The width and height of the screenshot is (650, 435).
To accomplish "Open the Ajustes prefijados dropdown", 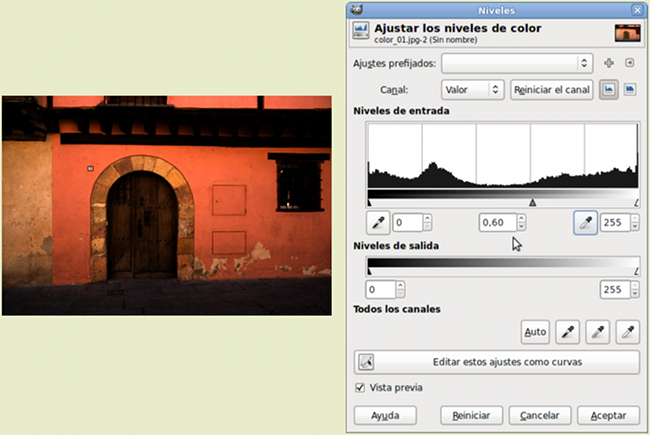I will click(517, 63).
